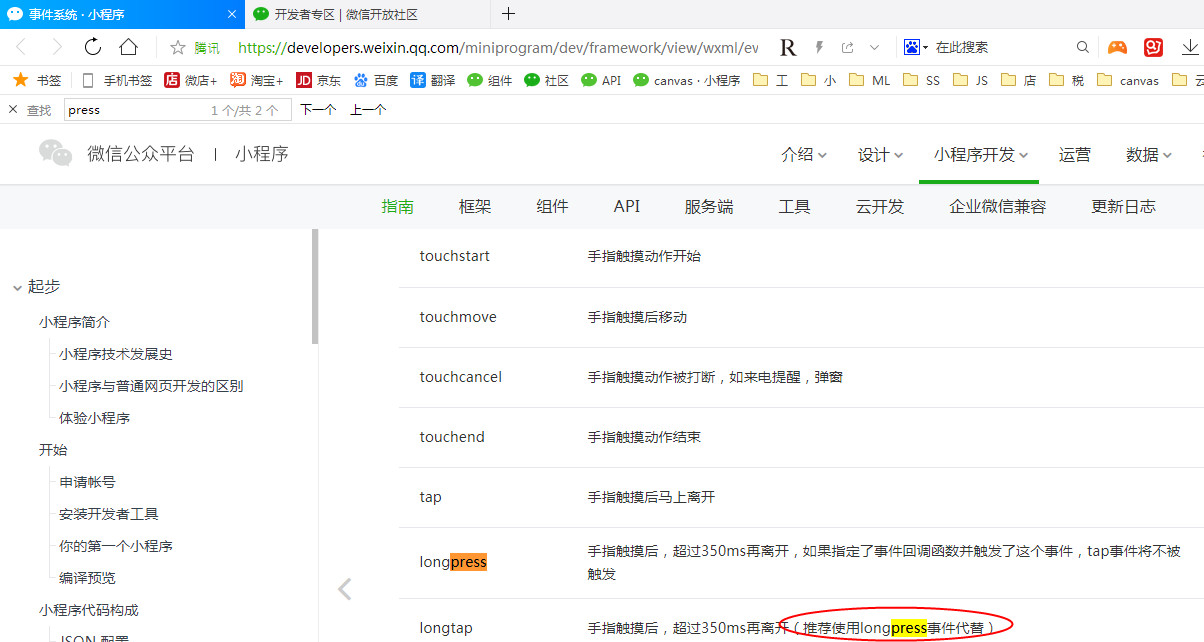The image size is (1204, 642).
Task: Open the ML bookmark folder
Action: (869, 80)
